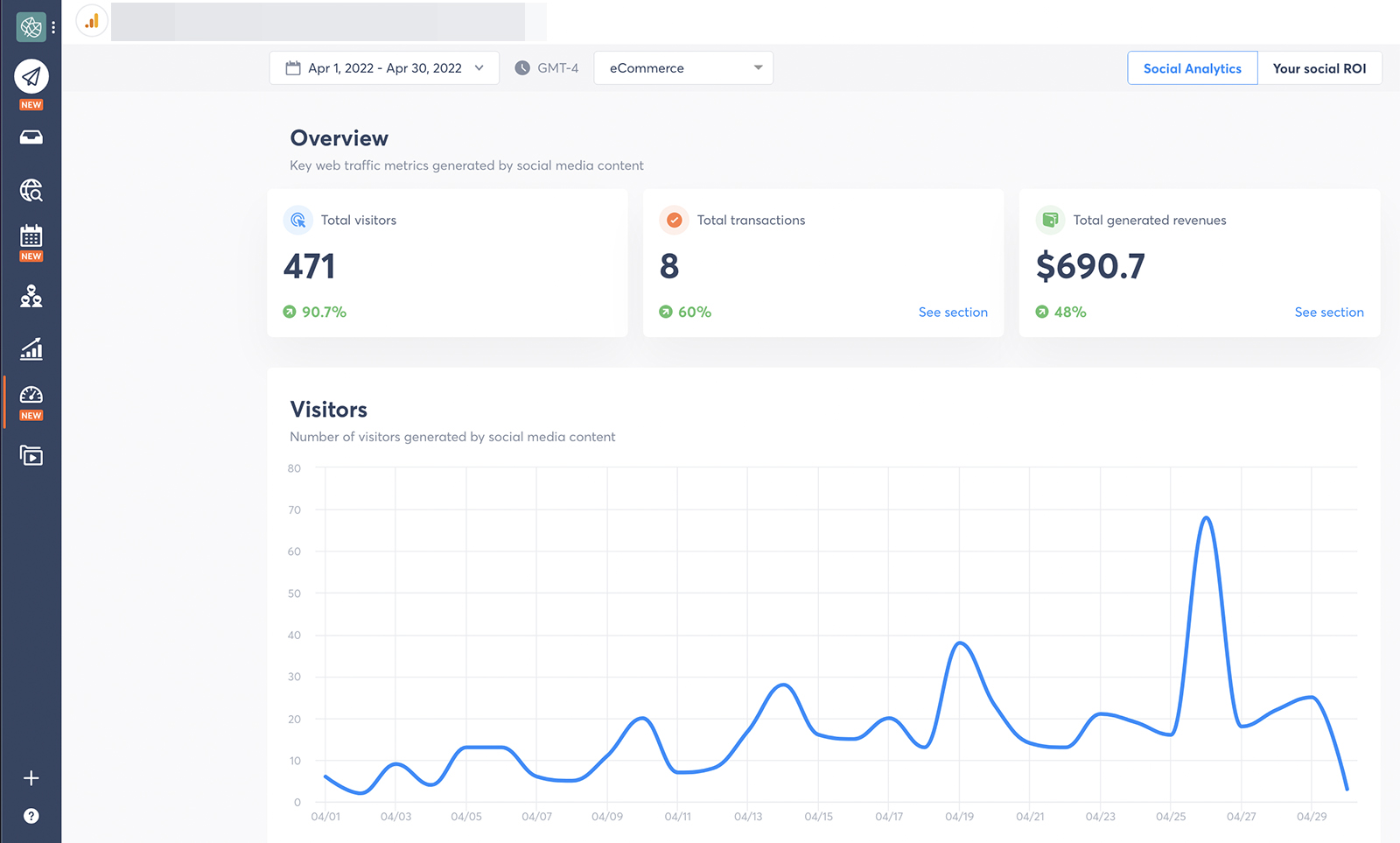1400x843 pixels.
Task: Click the 04/01 label on chart axis
Action: [x=325, y=816]
